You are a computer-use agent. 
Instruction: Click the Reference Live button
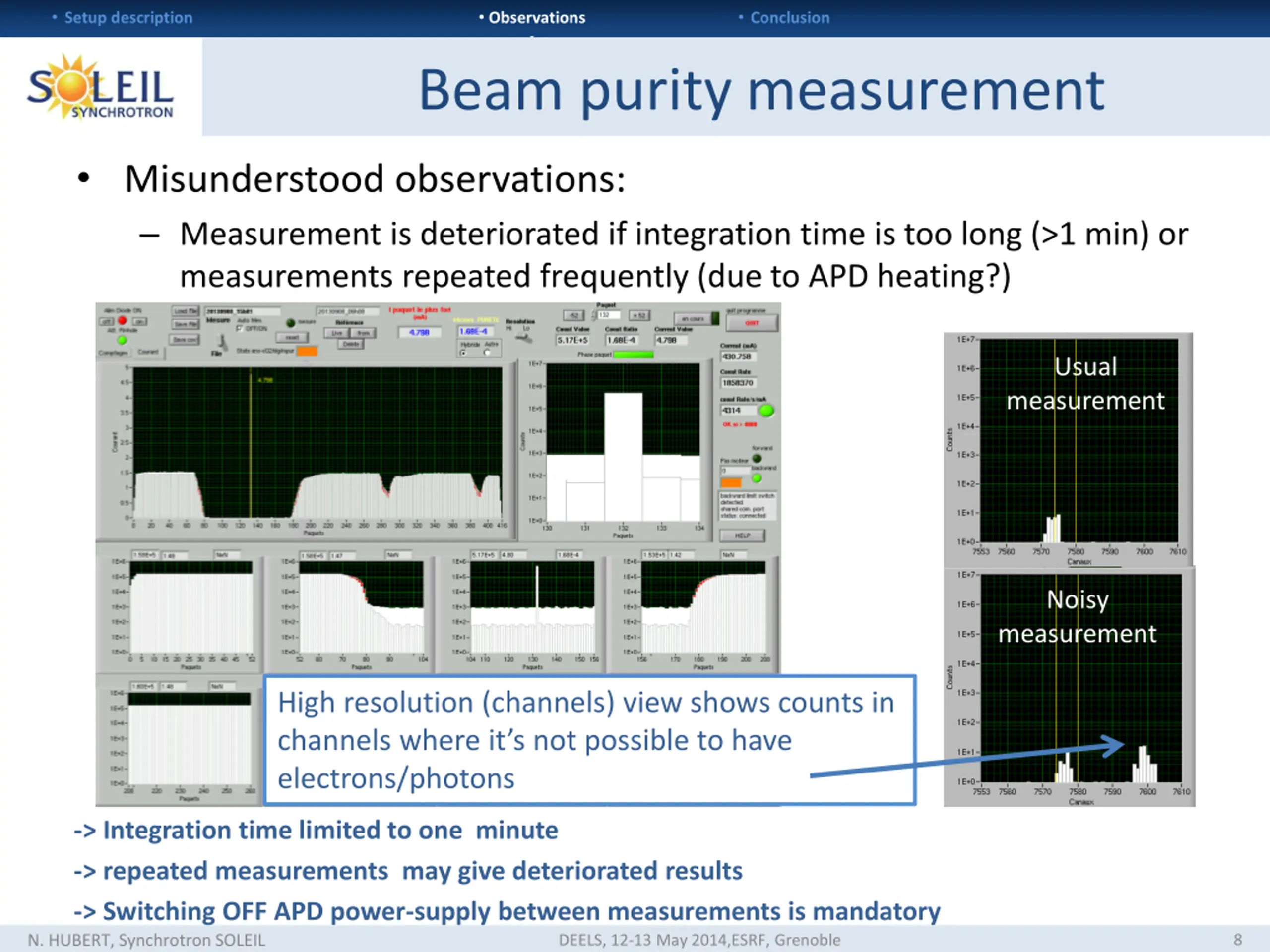336,333
